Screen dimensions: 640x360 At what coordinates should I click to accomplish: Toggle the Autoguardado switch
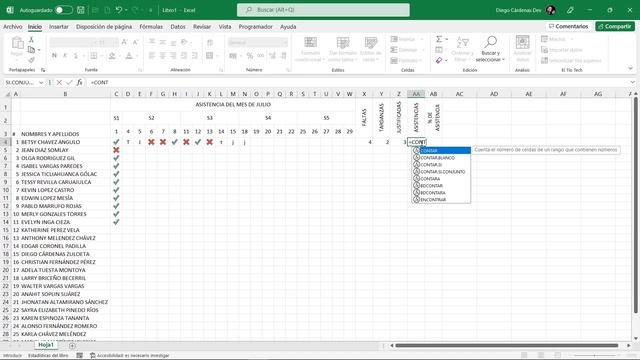pyautogui.click(x=64, y=10)
